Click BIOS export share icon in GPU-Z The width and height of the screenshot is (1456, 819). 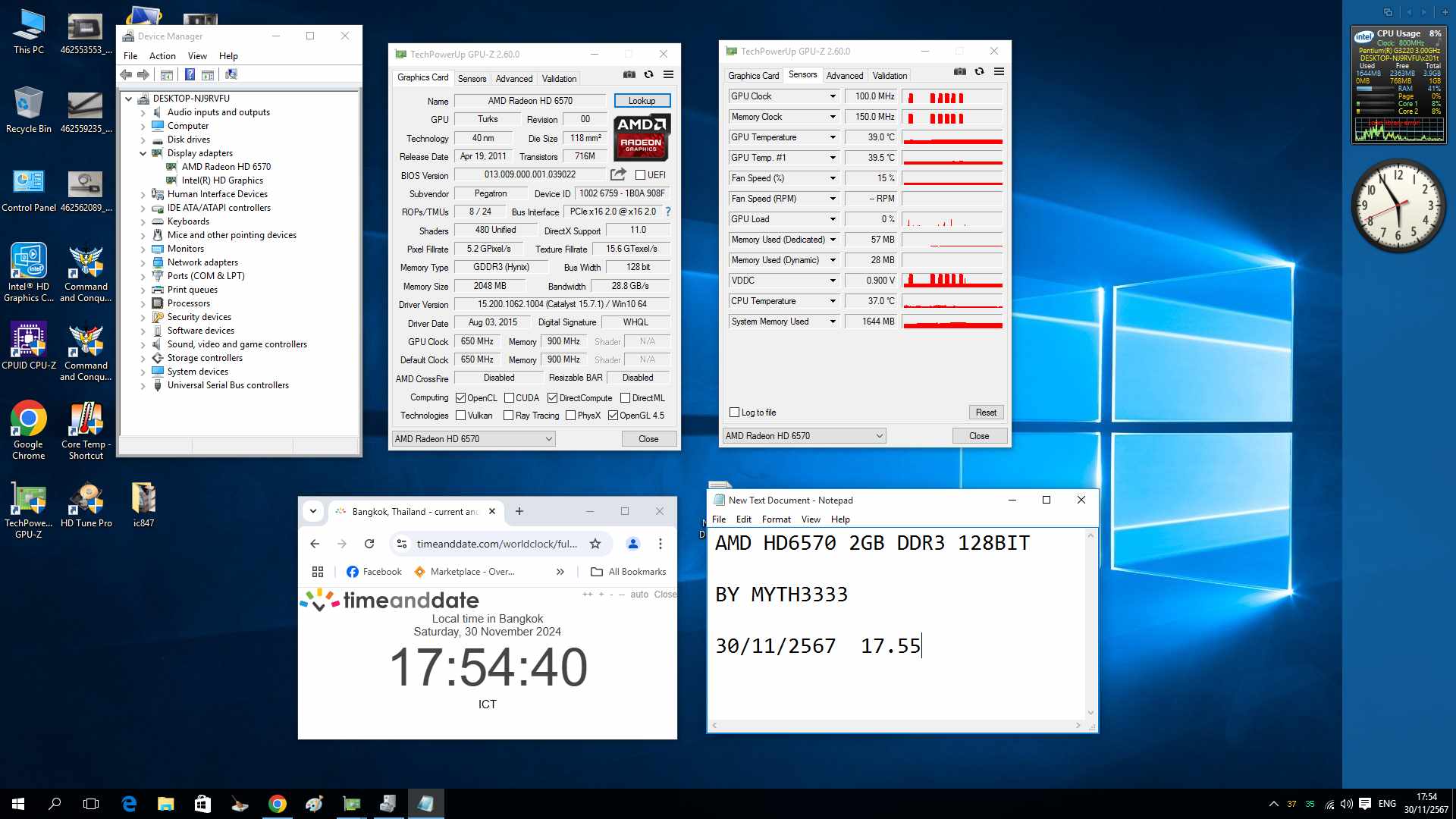pos(618,174)
